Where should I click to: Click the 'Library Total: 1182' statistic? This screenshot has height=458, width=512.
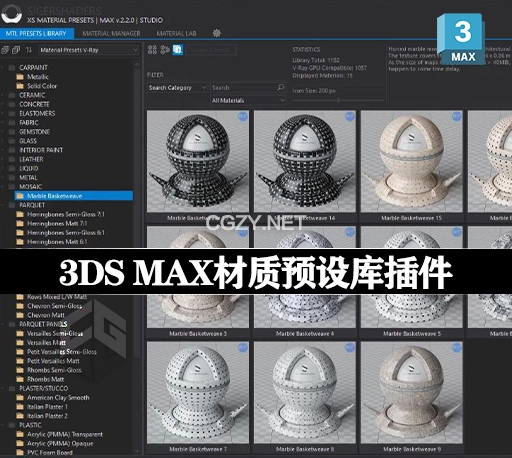(316, 60)
